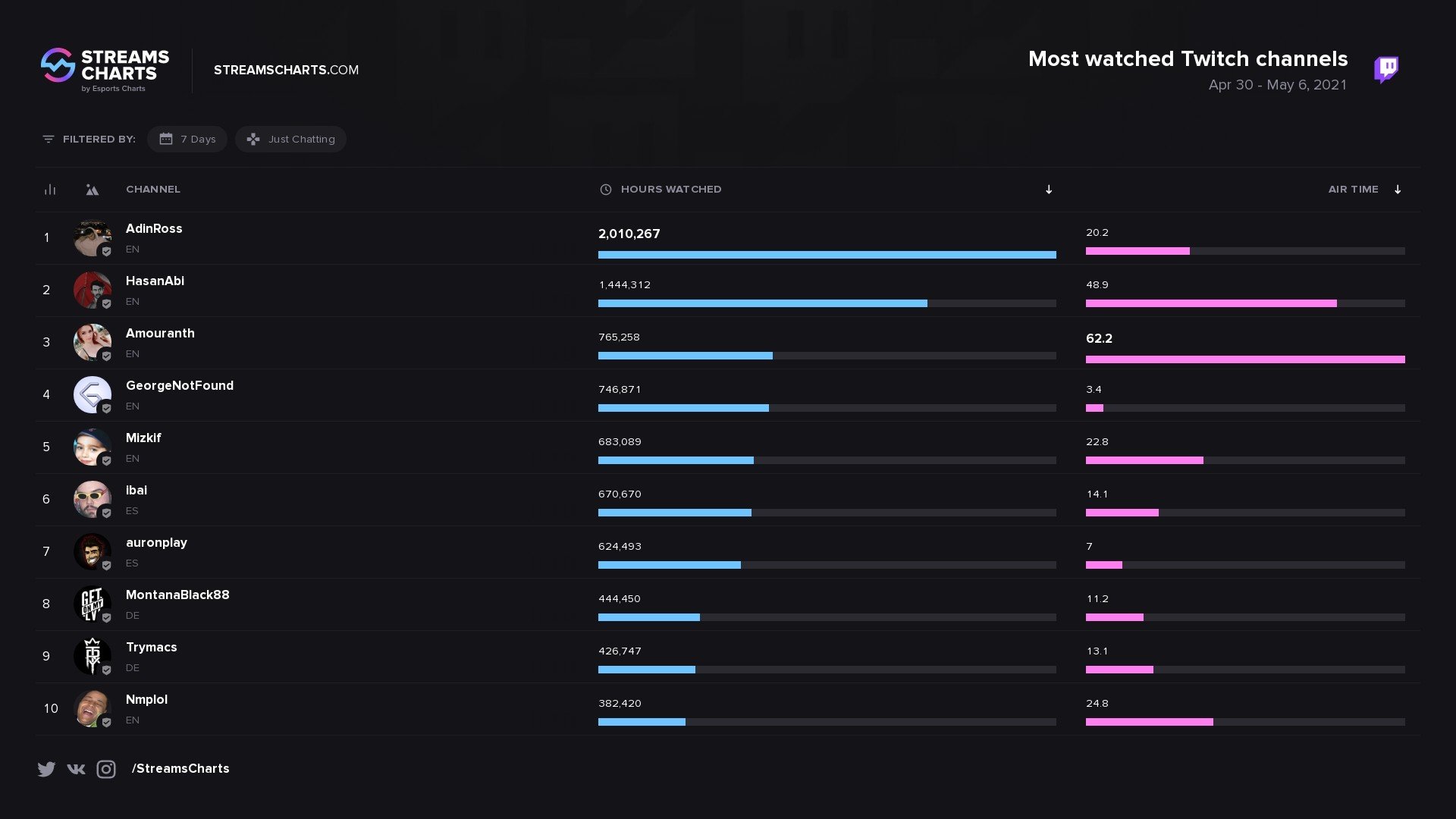Toggle the Just Chatting filter chip
Viewport: 1456px width, 819px height.
pyautogui.click(x=290, y=139)
